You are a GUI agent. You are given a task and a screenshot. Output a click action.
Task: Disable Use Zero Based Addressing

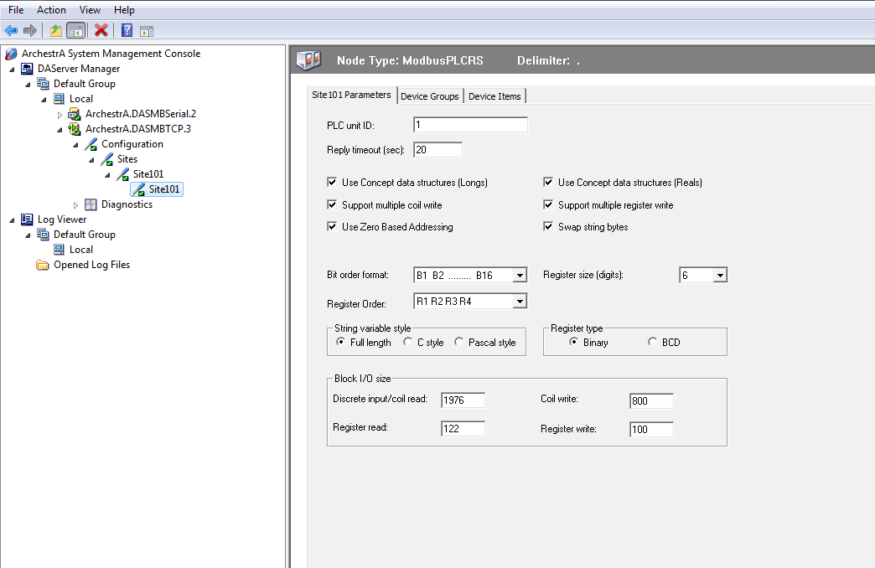click(x=332, y=227)
